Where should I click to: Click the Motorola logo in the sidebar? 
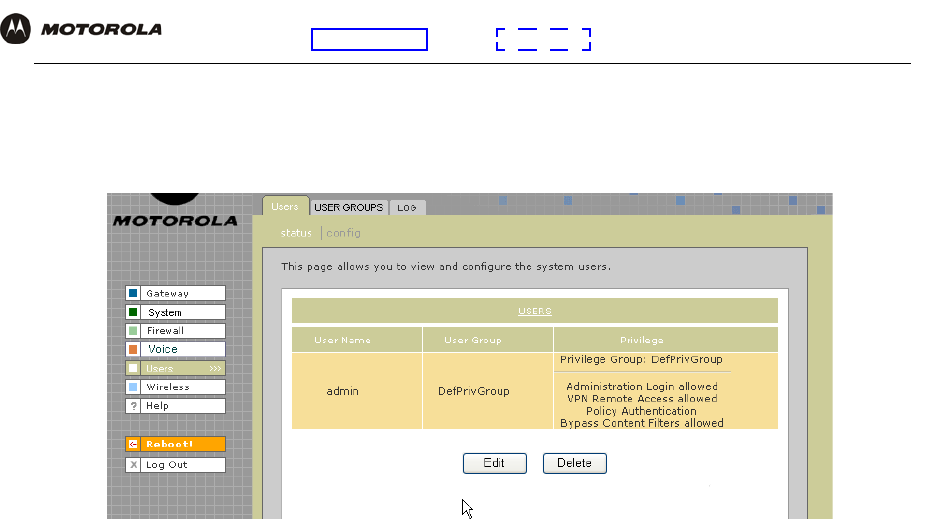pyautogui.click(x=175, y=211)
